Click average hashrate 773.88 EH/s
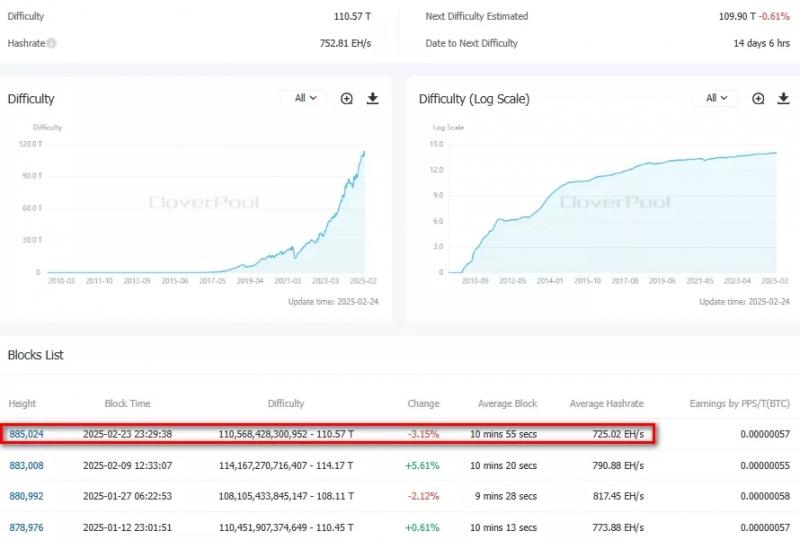Image resolution: width=800 pixels, height=540 pixels. (618, 527)
